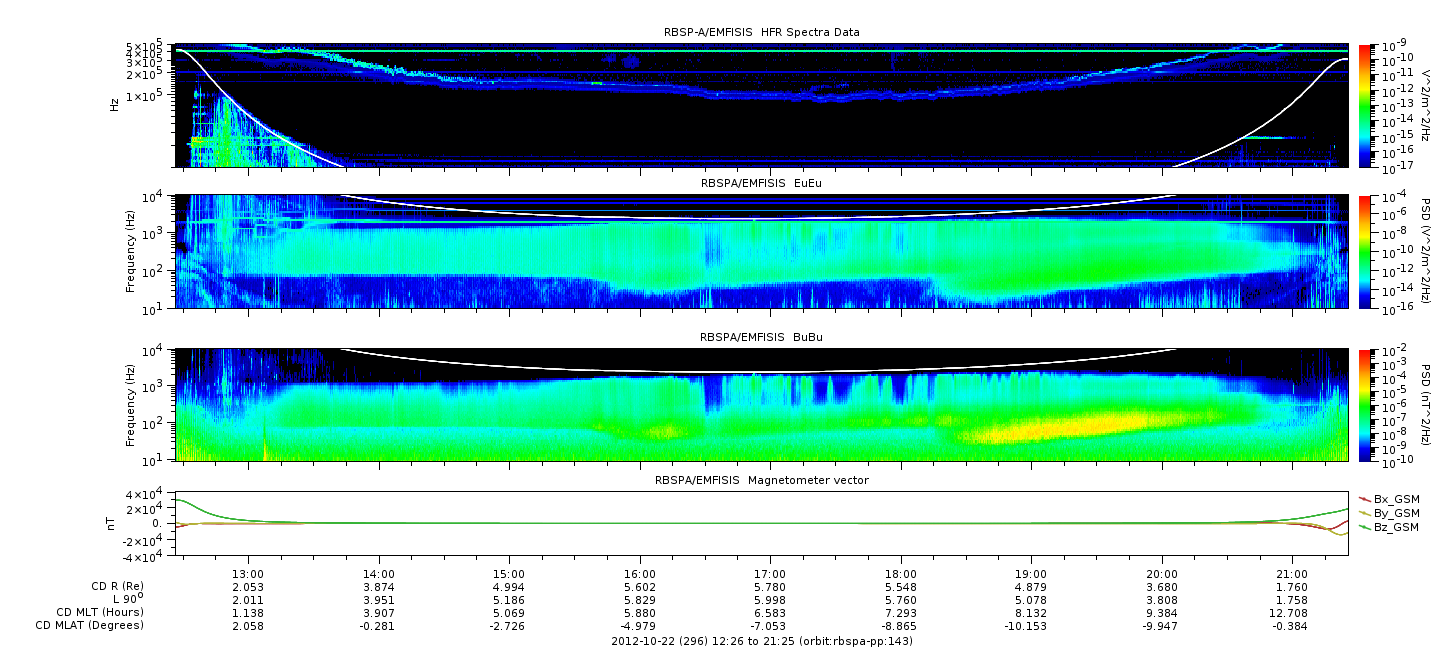Screen dimensions: 1447x658
Task: Click the RBSPA/EMFISIS BuBu panel title
Action: click(761, 338)
